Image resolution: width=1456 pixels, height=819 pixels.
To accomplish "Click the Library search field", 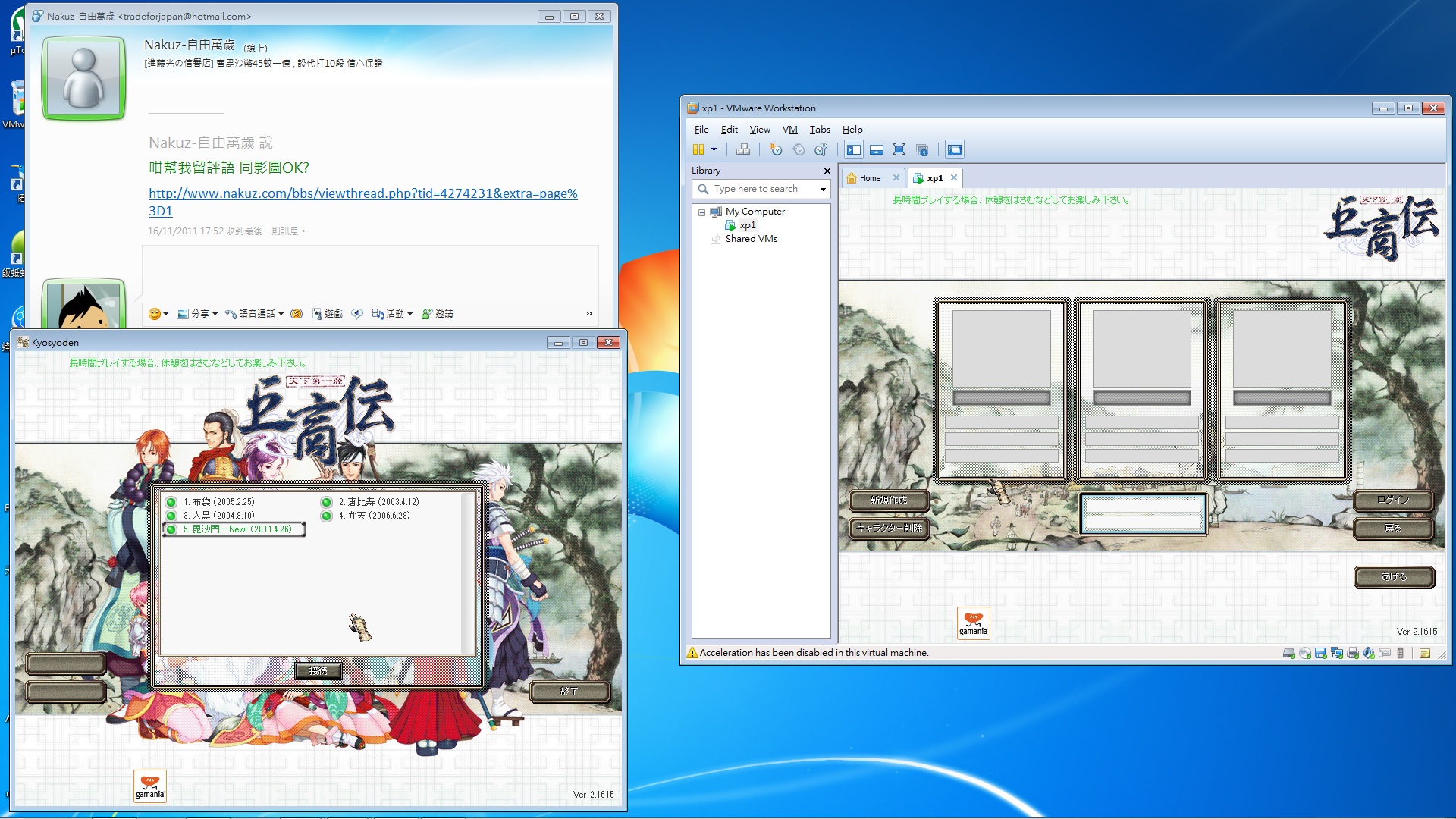I will pos(761,189).
